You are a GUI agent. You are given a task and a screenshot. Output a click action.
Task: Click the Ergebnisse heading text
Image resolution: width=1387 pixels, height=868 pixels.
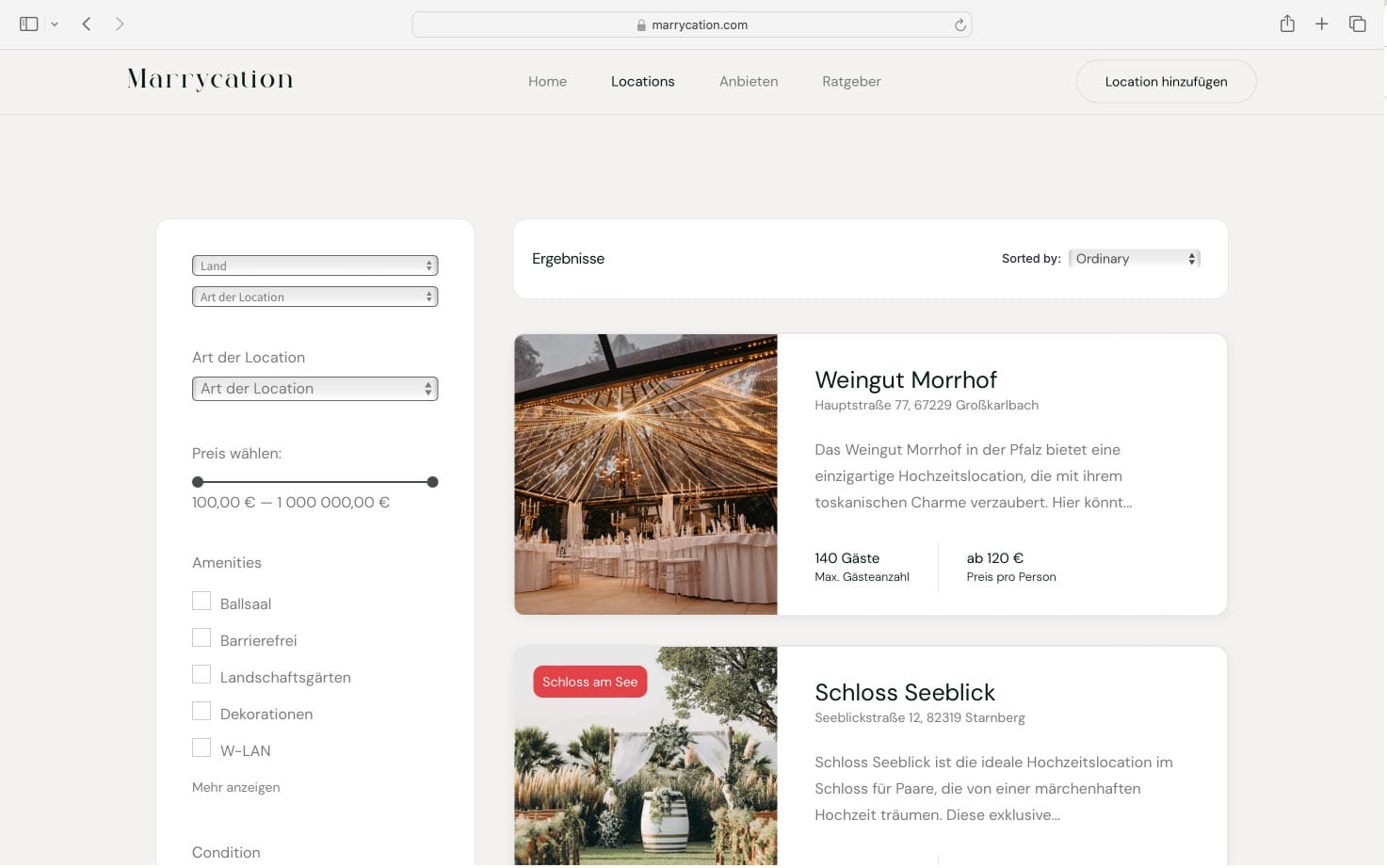[569, 259]
